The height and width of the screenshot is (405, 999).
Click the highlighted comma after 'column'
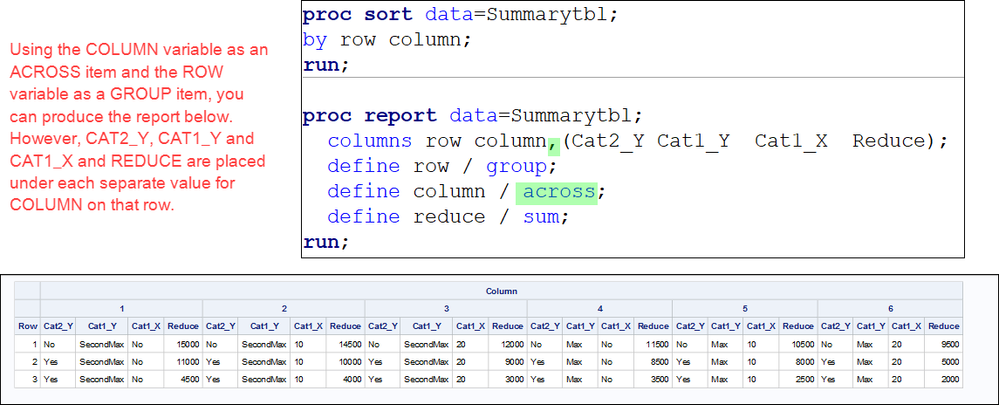553,142
